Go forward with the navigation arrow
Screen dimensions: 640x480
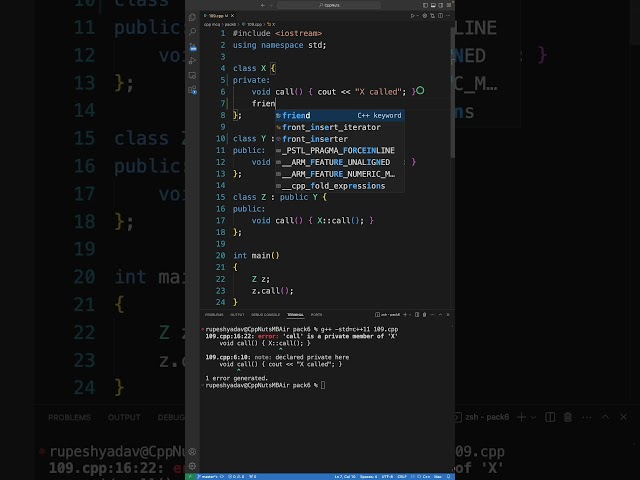coord(271,5)
